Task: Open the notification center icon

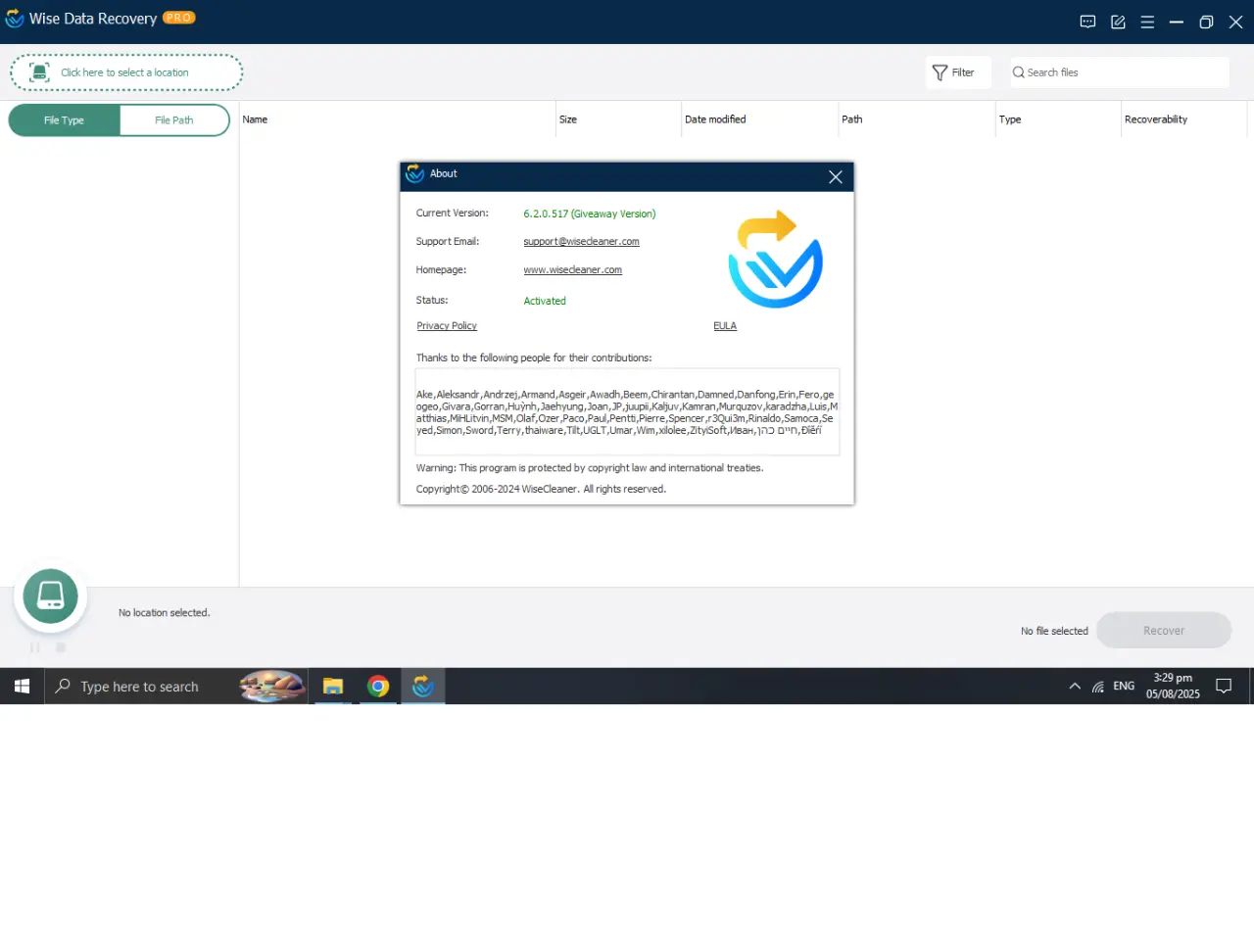Action: pyautogui.click(x=1224, y=687)
